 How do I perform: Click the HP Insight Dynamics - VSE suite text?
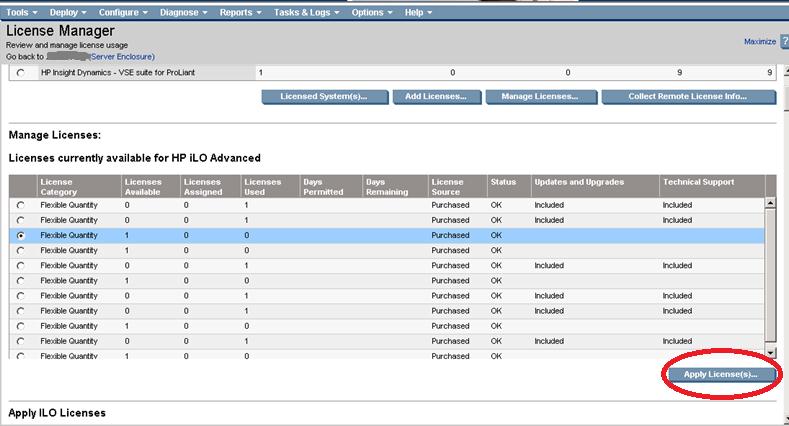(118, 73)
